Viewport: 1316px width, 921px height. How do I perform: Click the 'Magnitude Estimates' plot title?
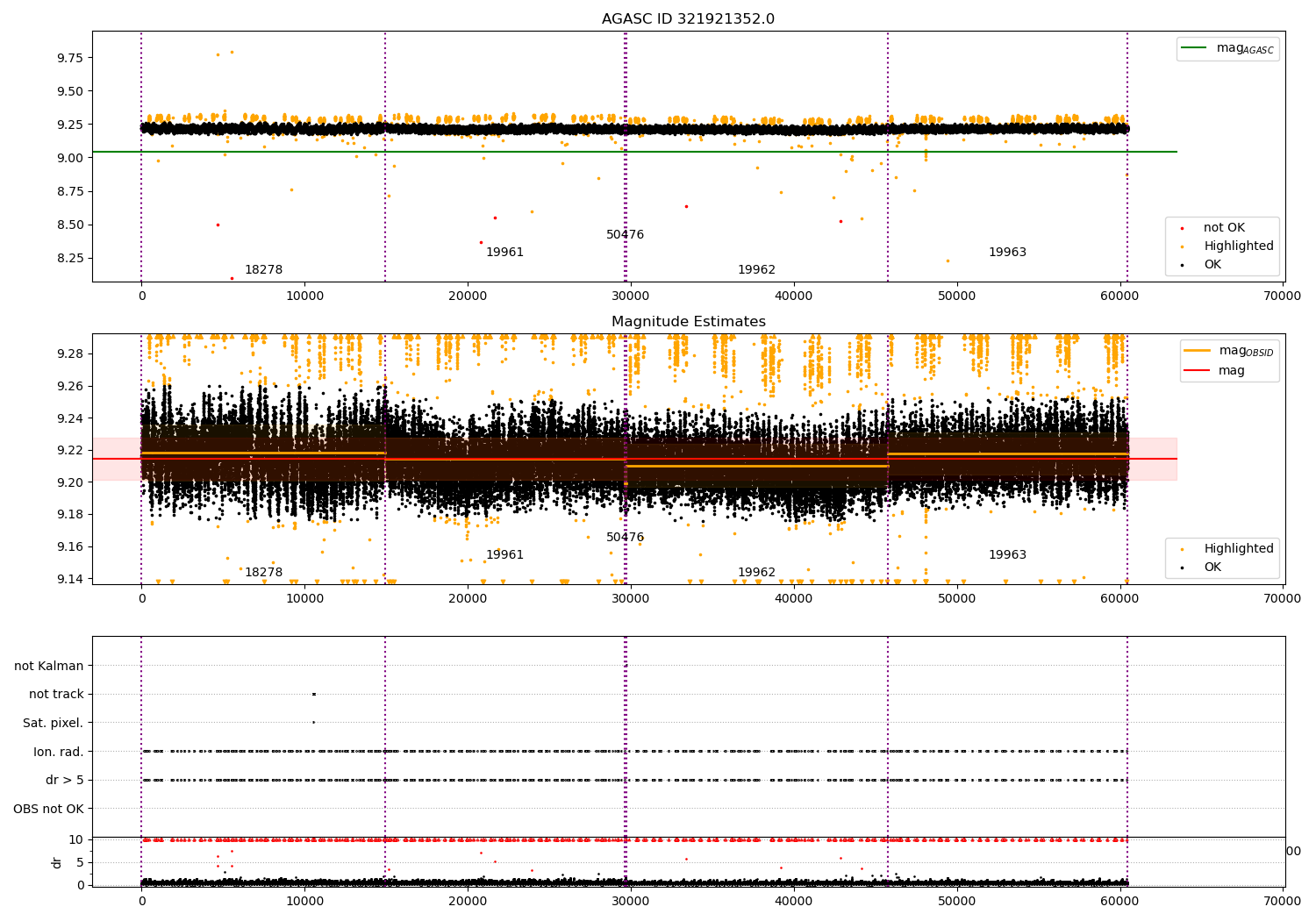689,322
